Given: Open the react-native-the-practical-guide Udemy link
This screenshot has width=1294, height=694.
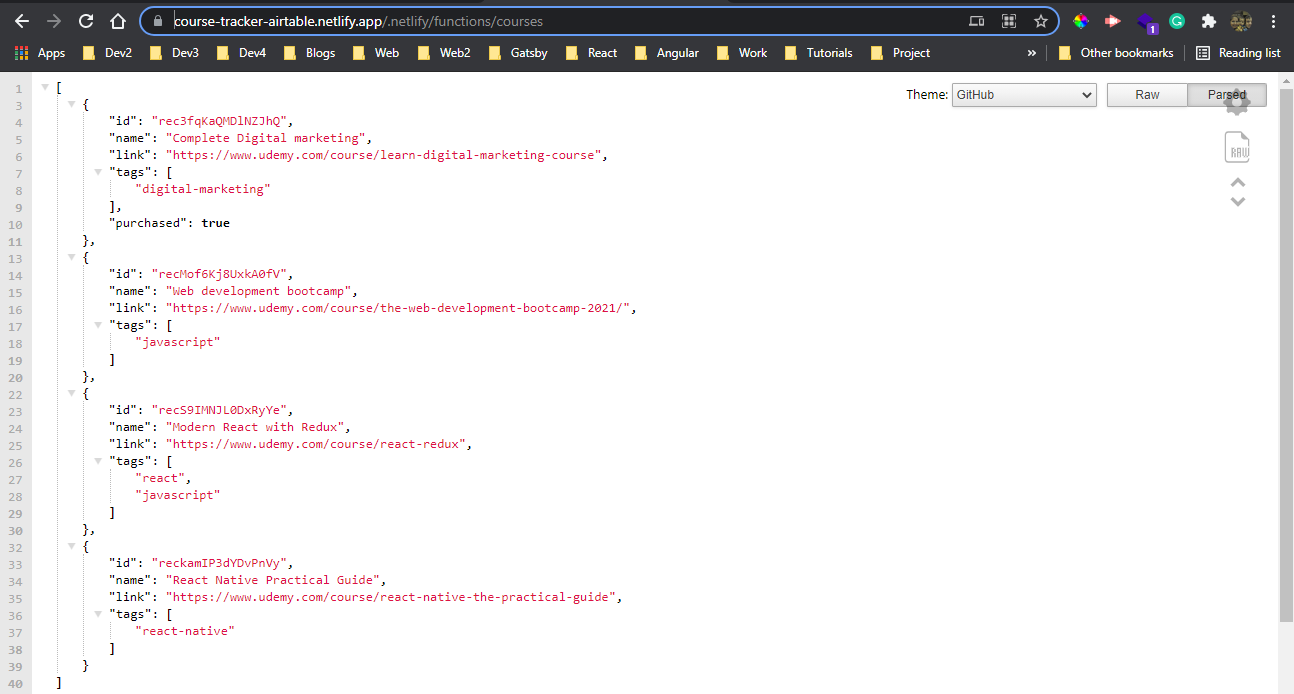Looking at the screenshot, I should click(x=392, y=597).
